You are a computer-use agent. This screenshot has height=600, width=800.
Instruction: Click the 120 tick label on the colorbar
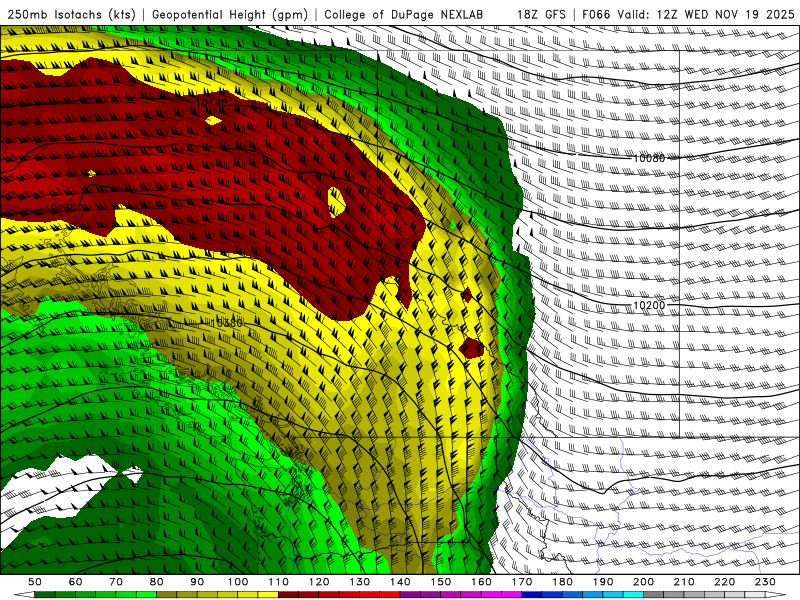tap(319, 582)
